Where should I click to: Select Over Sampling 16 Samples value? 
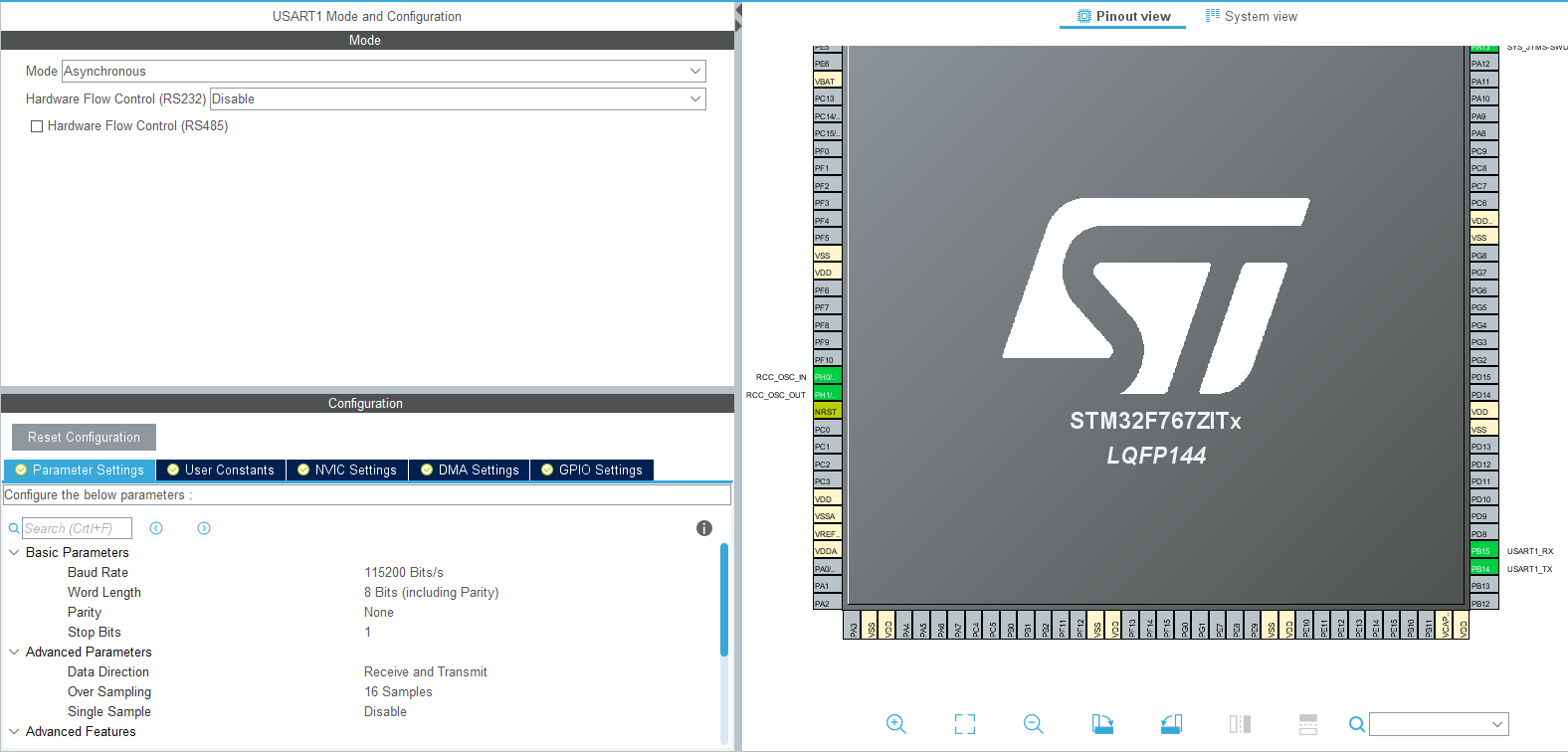[x=398, y=691]
